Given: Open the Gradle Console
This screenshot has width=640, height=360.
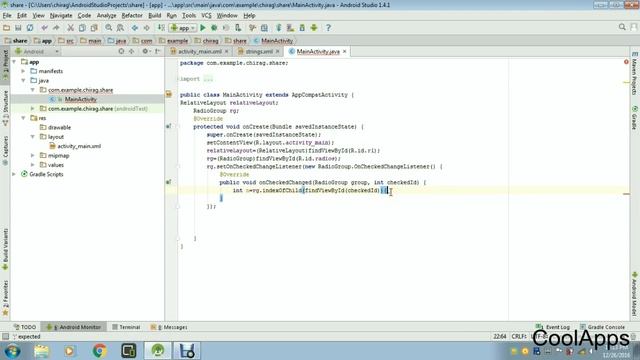Looking at the screenshot, I should pos(602,327).
